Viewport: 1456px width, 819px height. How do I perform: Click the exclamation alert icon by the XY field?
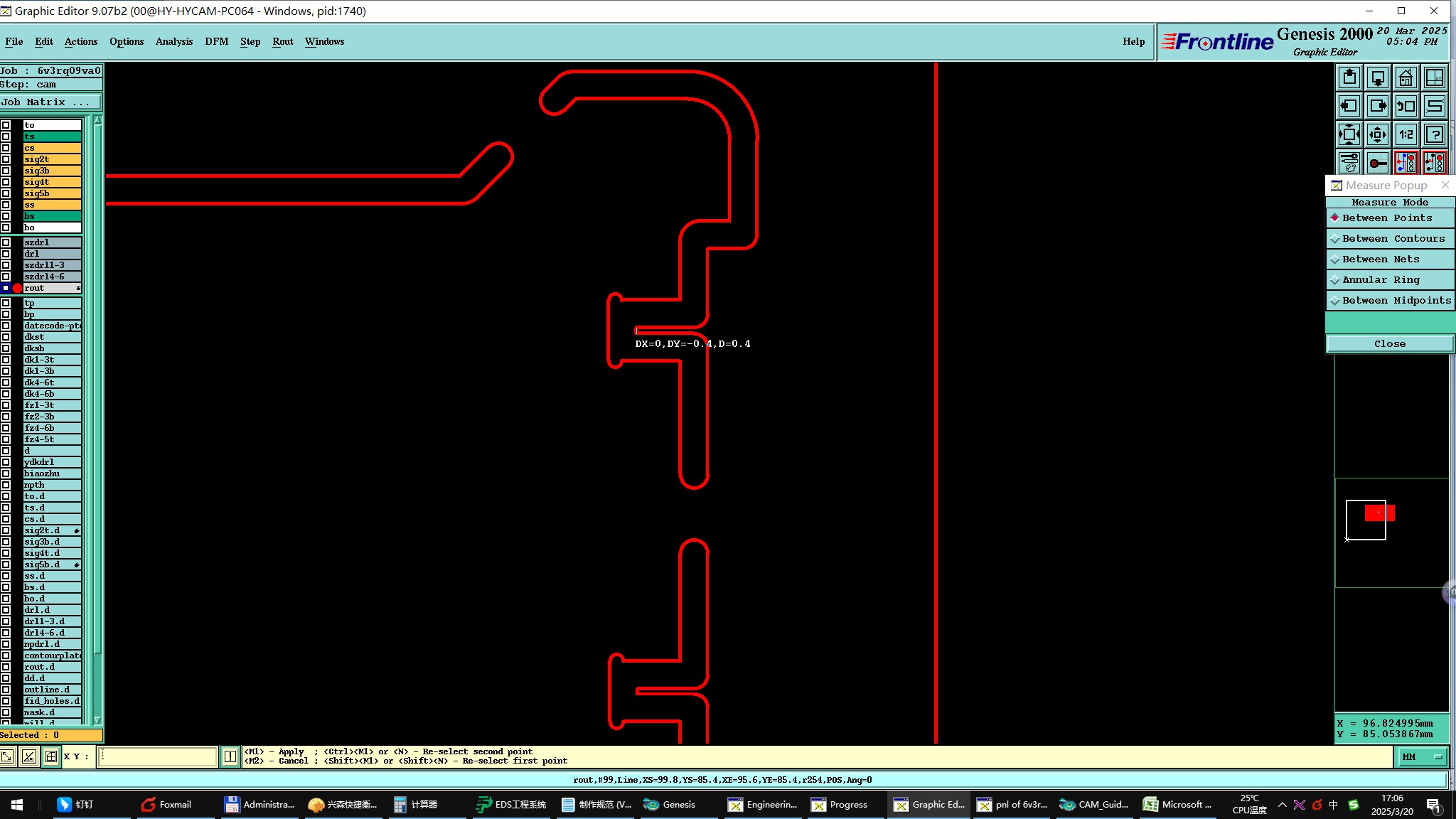pyautogui.click(x=230, y=756)
